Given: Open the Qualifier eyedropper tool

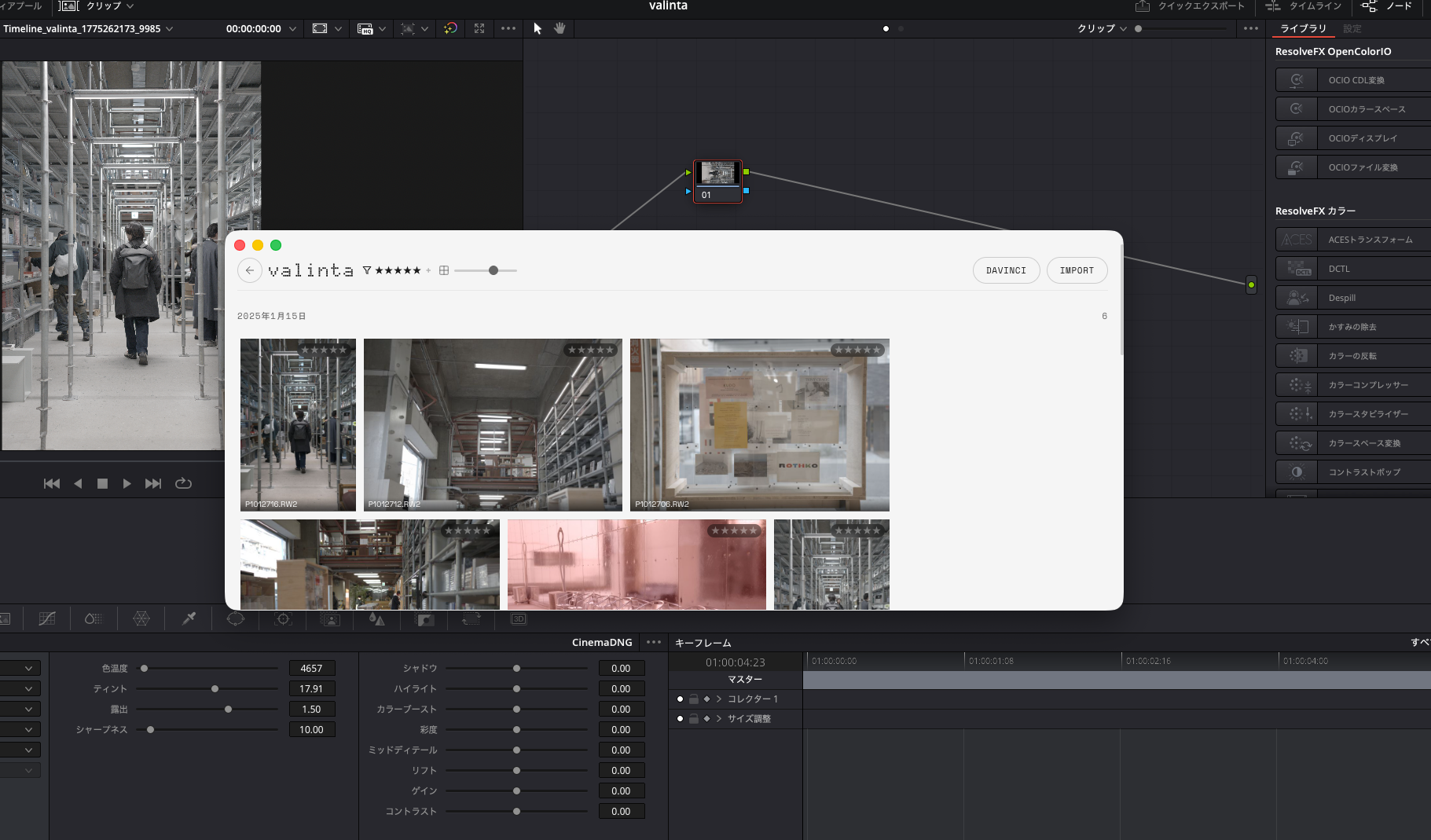Looking at the screenshot, I should pyautogui.click(x=189, y=619).
